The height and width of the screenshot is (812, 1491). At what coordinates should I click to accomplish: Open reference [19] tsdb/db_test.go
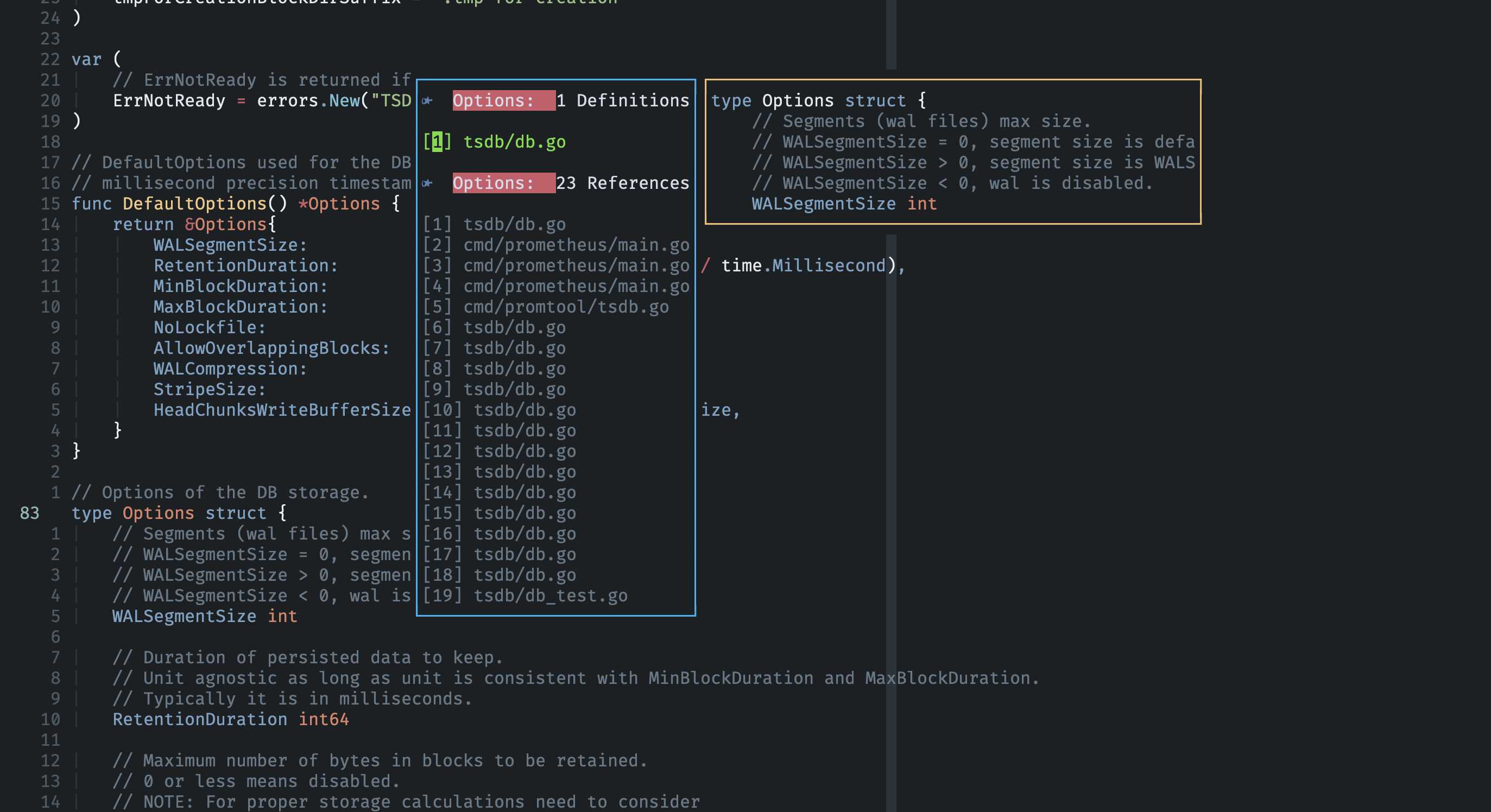(x=550, y=595)
